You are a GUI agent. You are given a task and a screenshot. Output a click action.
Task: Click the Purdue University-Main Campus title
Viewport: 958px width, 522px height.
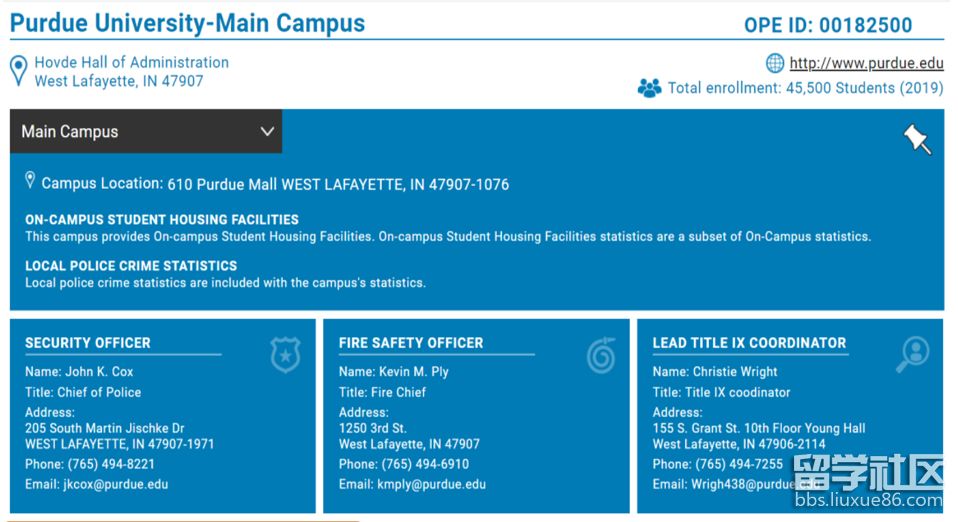point(188,23)
